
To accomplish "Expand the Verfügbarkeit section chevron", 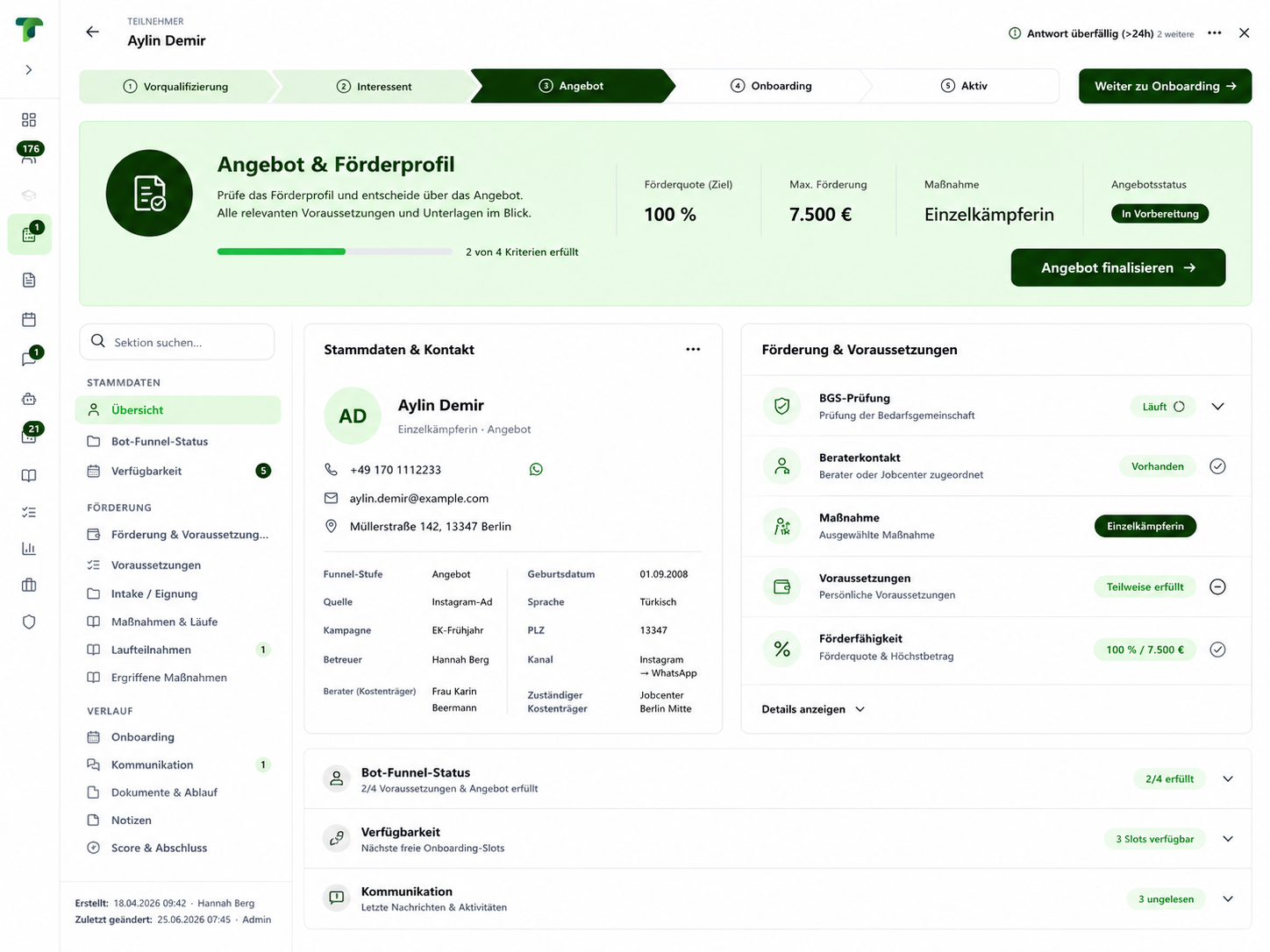I will click(x=1228, y=839).
